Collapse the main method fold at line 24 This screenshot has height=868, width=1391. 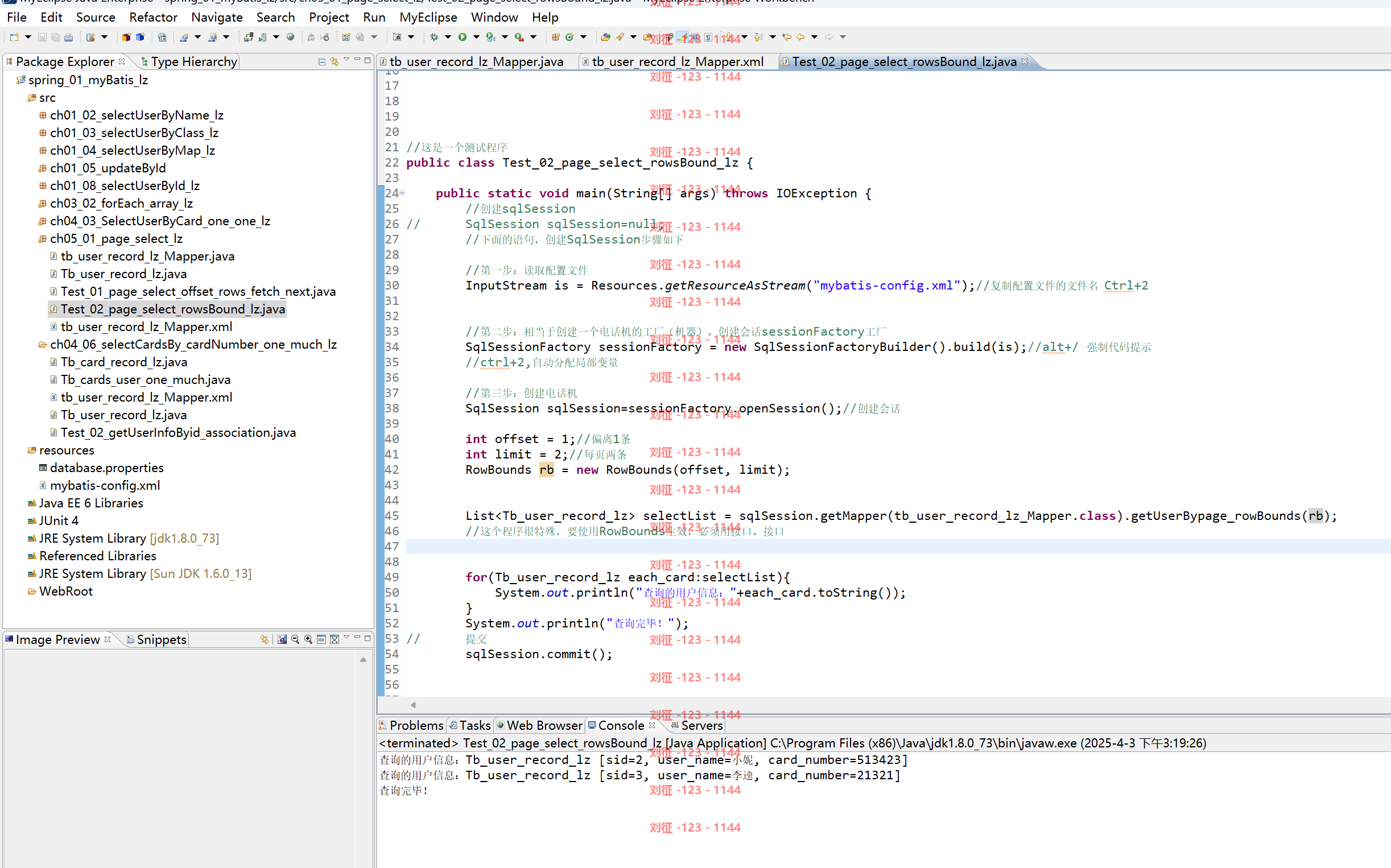point(402,193)
